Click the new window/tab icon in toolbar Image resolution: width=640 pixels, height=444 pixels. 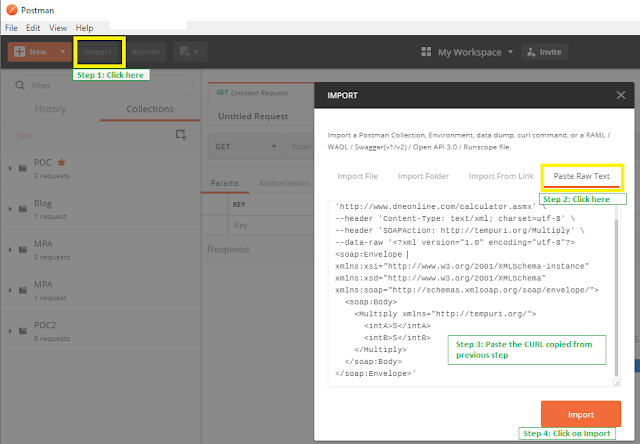[x=184, y=52]
